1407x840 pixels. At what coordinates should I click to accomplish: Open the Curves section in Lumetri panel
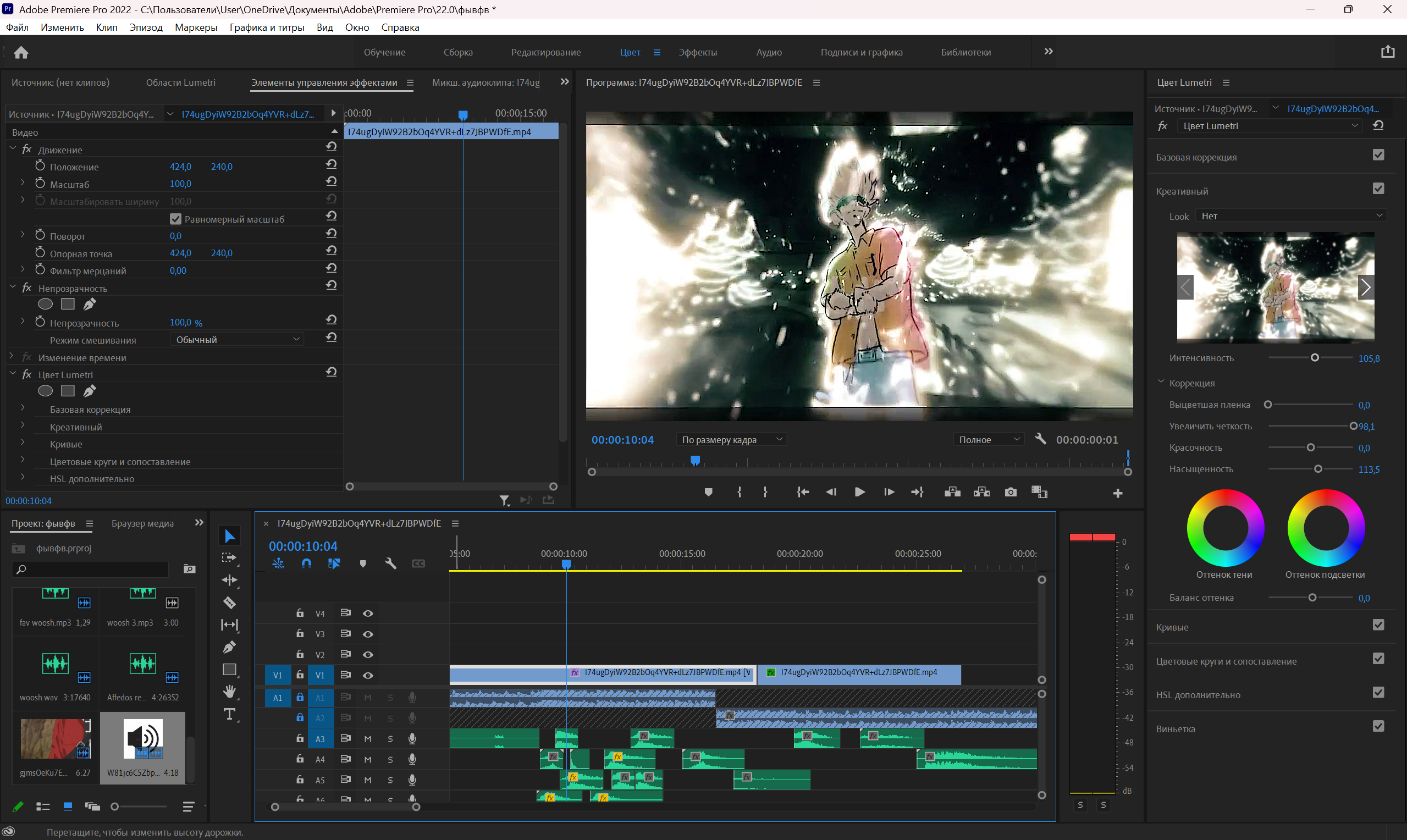(1172, 627)
